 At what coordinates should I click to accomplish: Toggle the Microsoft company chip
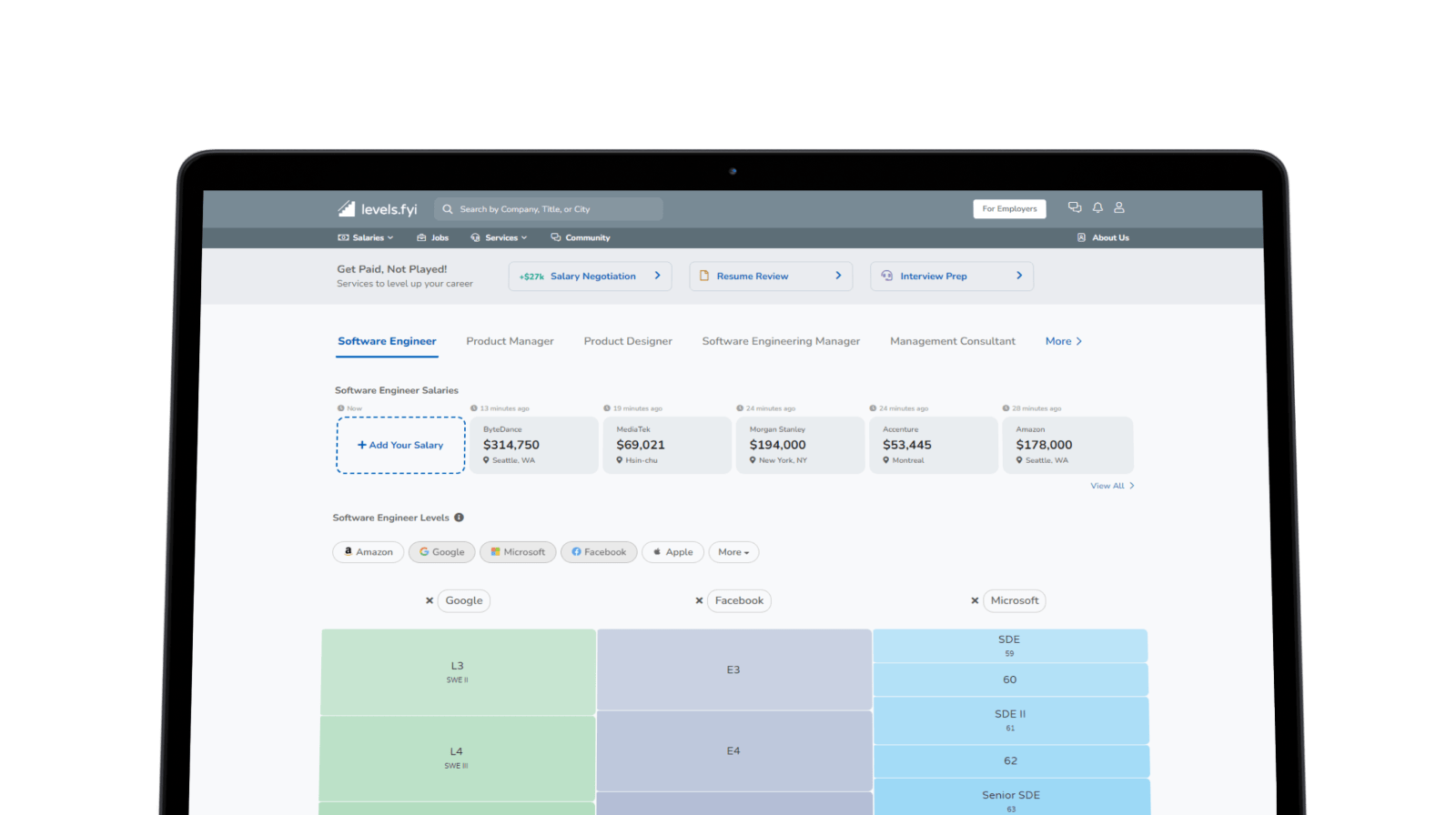pyautogui.click(x=518, y=552)
